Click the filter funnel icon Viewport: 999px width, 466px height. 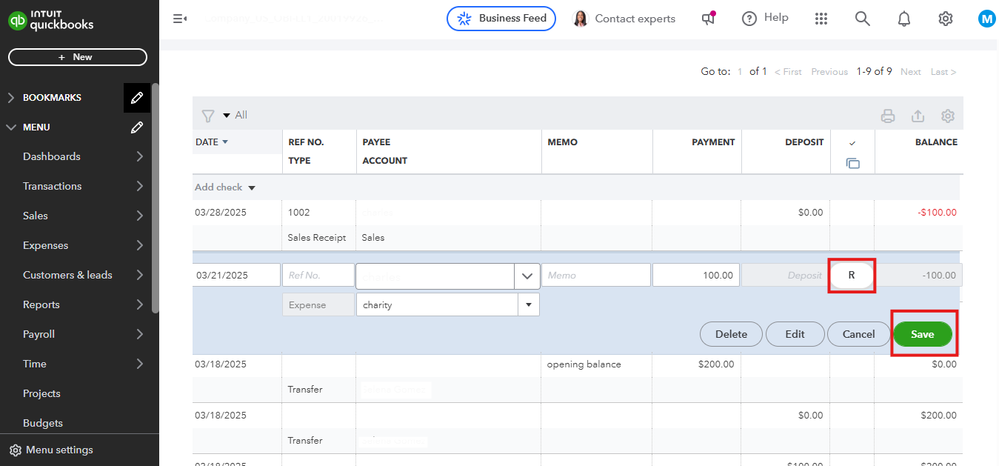(x=208, y=116)
